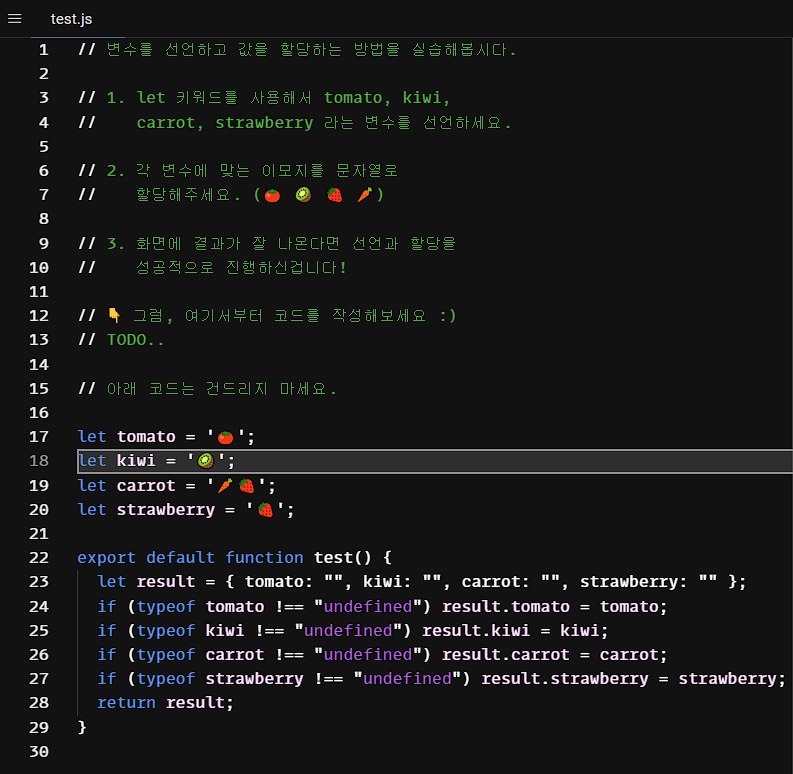Click empty line 14 in the editor
The image size is (793, 774).
435,364
